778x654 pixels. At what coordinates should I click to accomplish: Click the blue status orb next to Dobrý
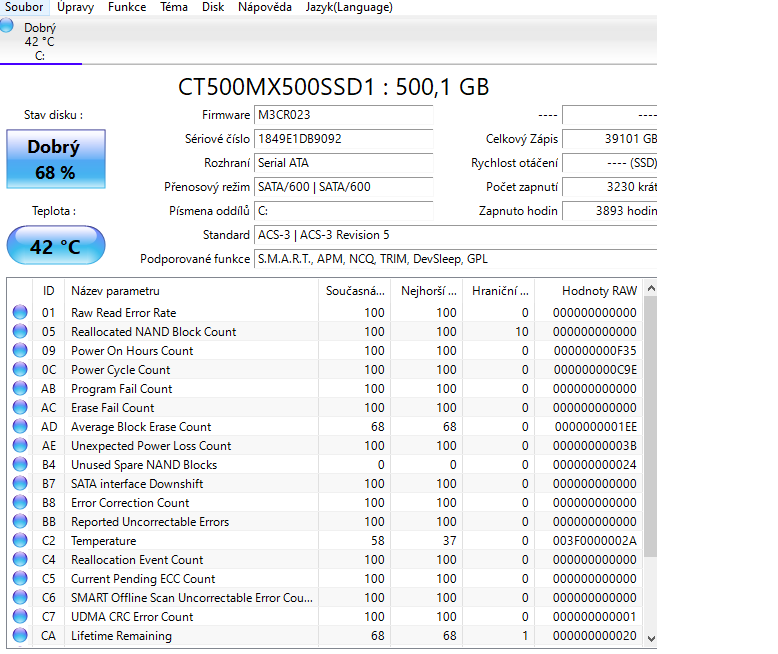tap(7, 25)
